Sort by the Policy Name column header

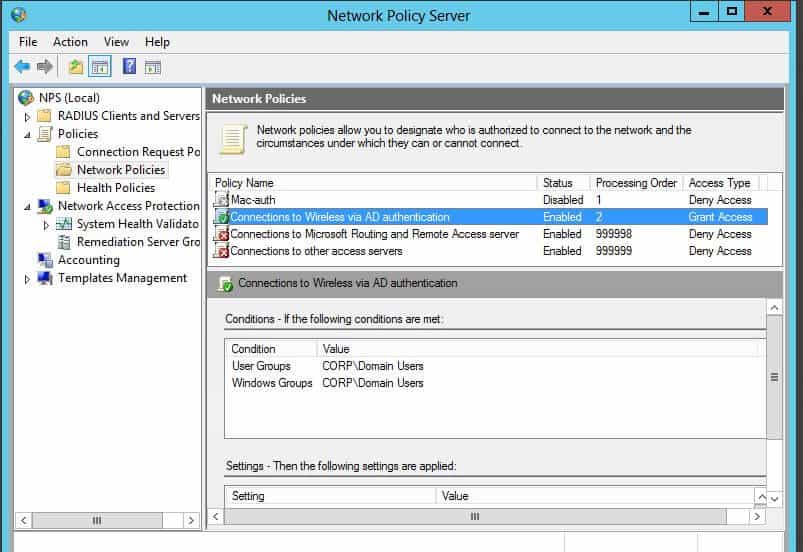pyautogui.click(x=373, y=183)
